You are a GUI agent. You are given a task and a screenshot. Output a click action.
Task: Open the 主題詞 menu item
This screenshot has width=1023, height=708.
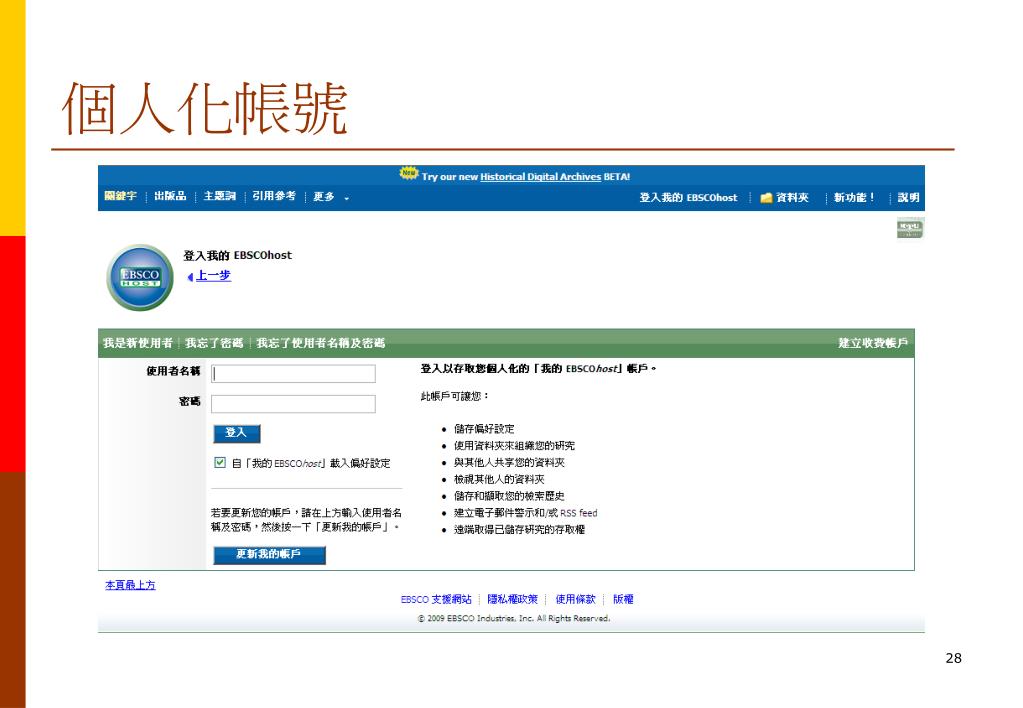pos(219,196)
